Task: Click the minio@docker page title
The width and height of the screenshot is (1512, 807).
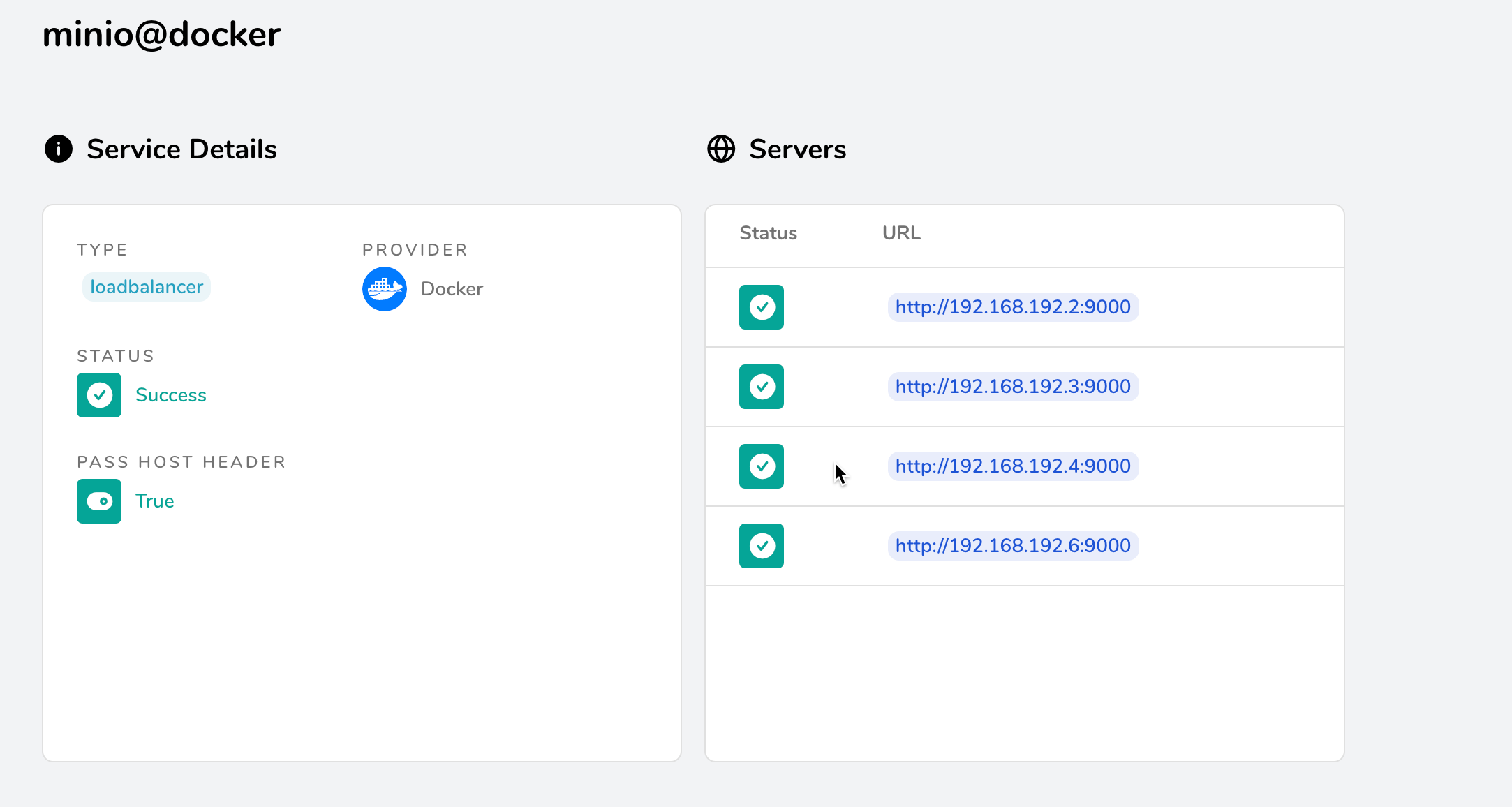Action: [162, 34]
